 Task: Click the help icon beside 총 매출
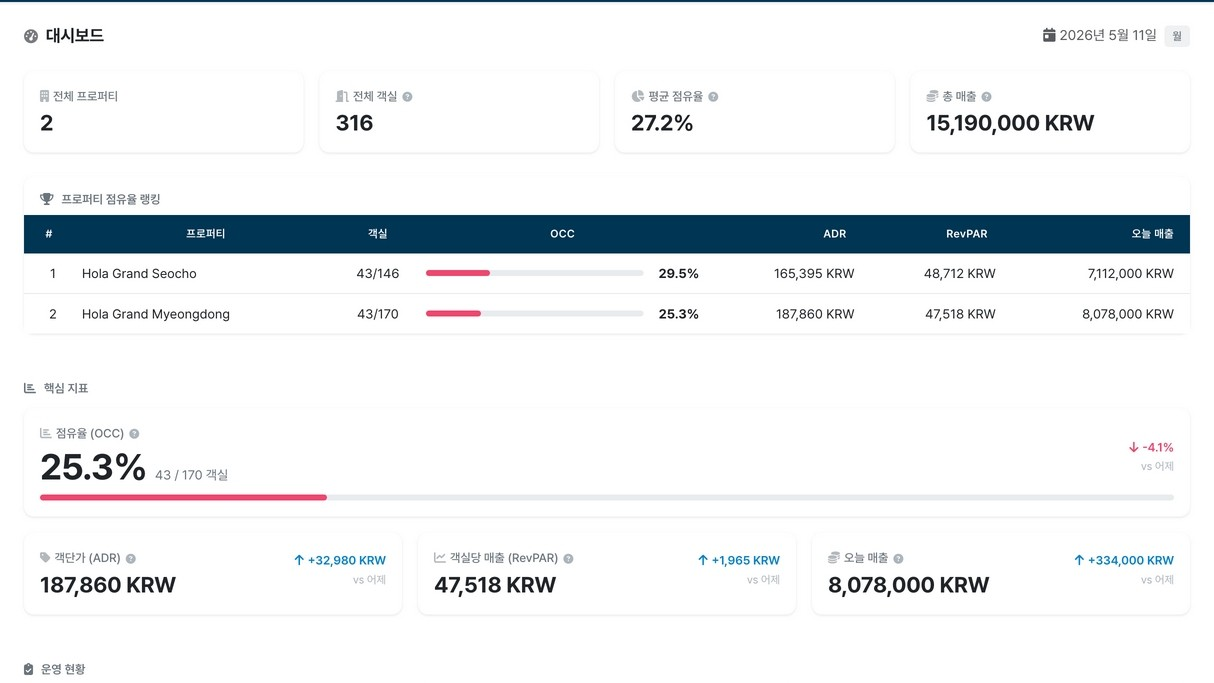[986, 97]
